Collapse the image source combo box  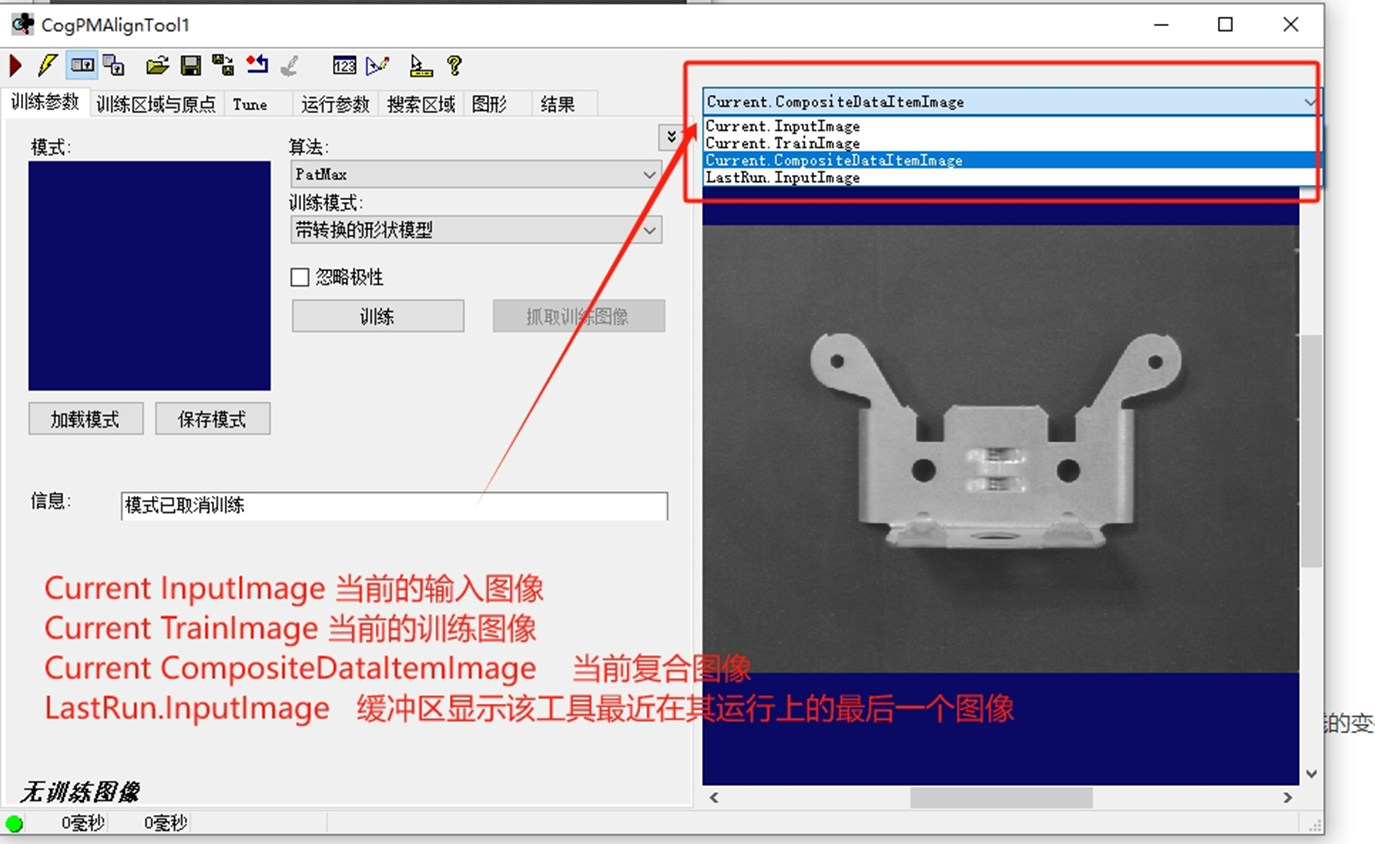pyautogui.click(x=1310, y=102)
